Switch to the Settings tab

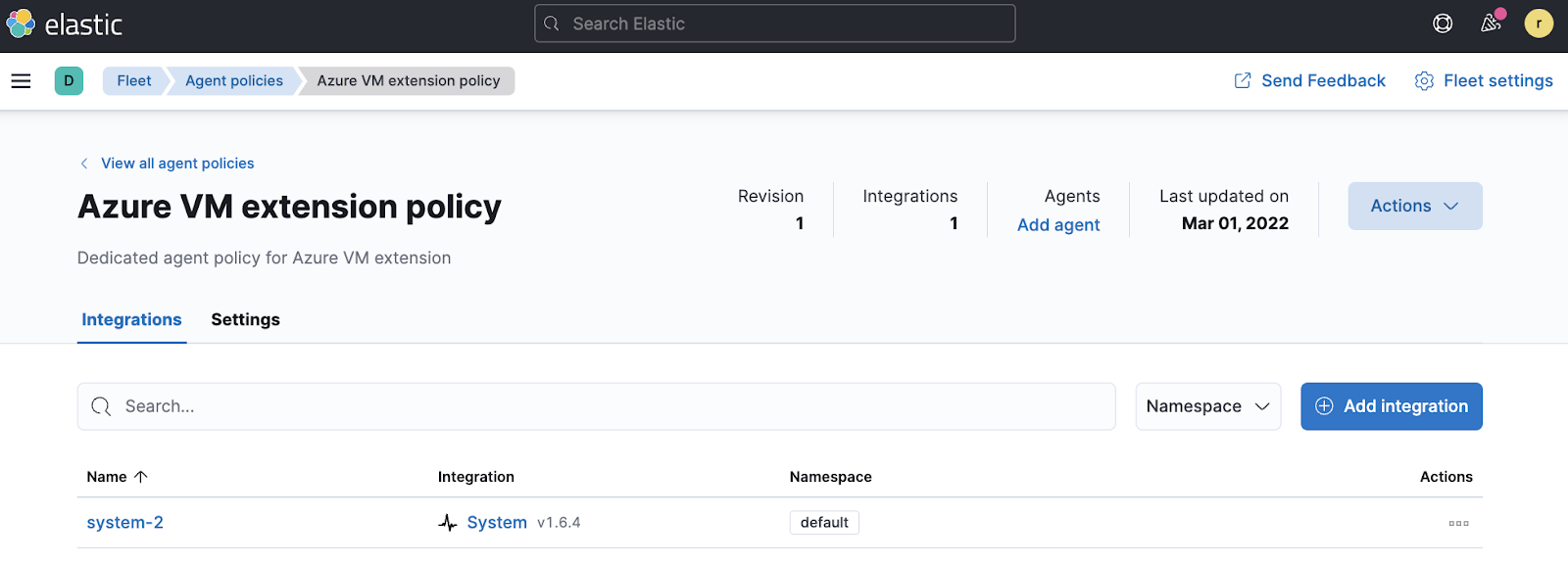pyautogui.click(x=245, y=320)
